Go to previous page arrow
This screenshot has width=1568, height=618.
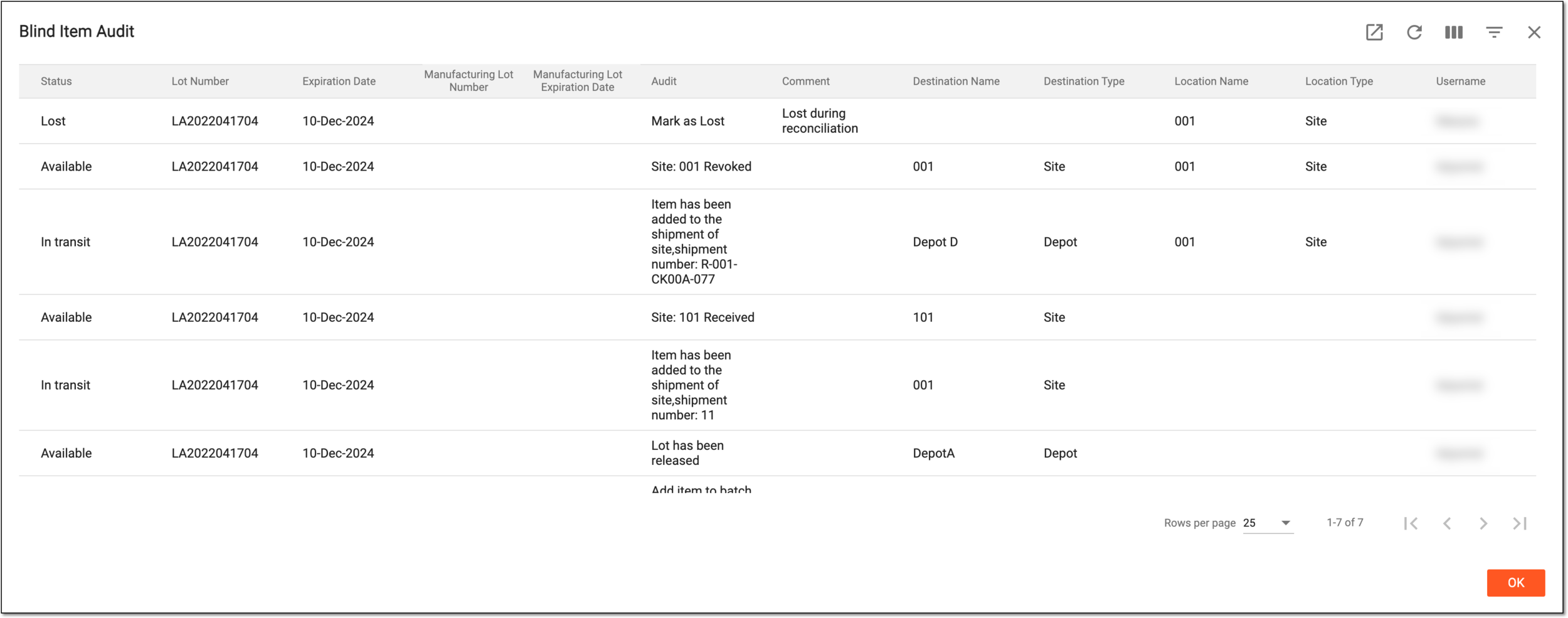(1448, 523)
